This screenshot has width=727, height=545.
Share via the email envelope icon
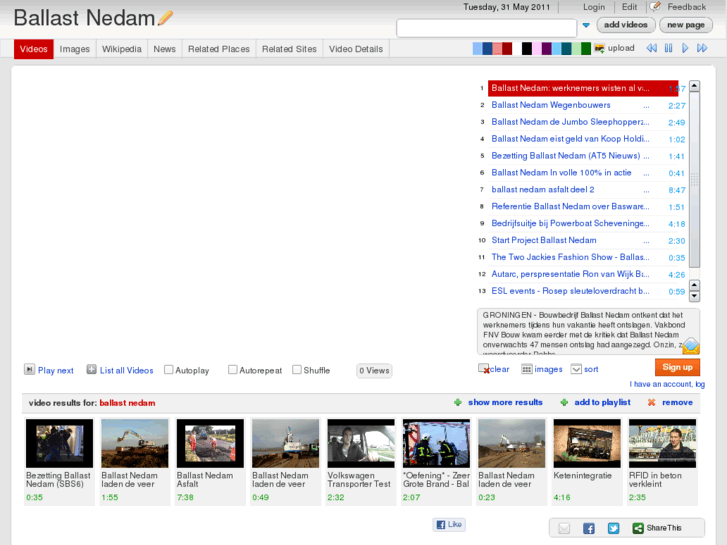[x=564, y=528]
